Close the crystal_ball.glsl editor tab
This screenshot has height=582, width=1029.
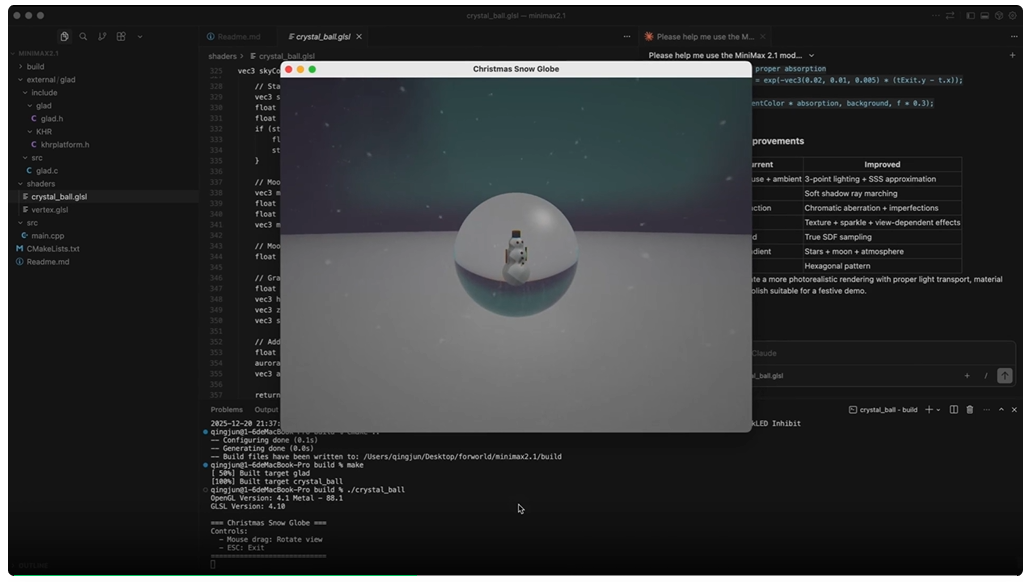pos(359,37)
